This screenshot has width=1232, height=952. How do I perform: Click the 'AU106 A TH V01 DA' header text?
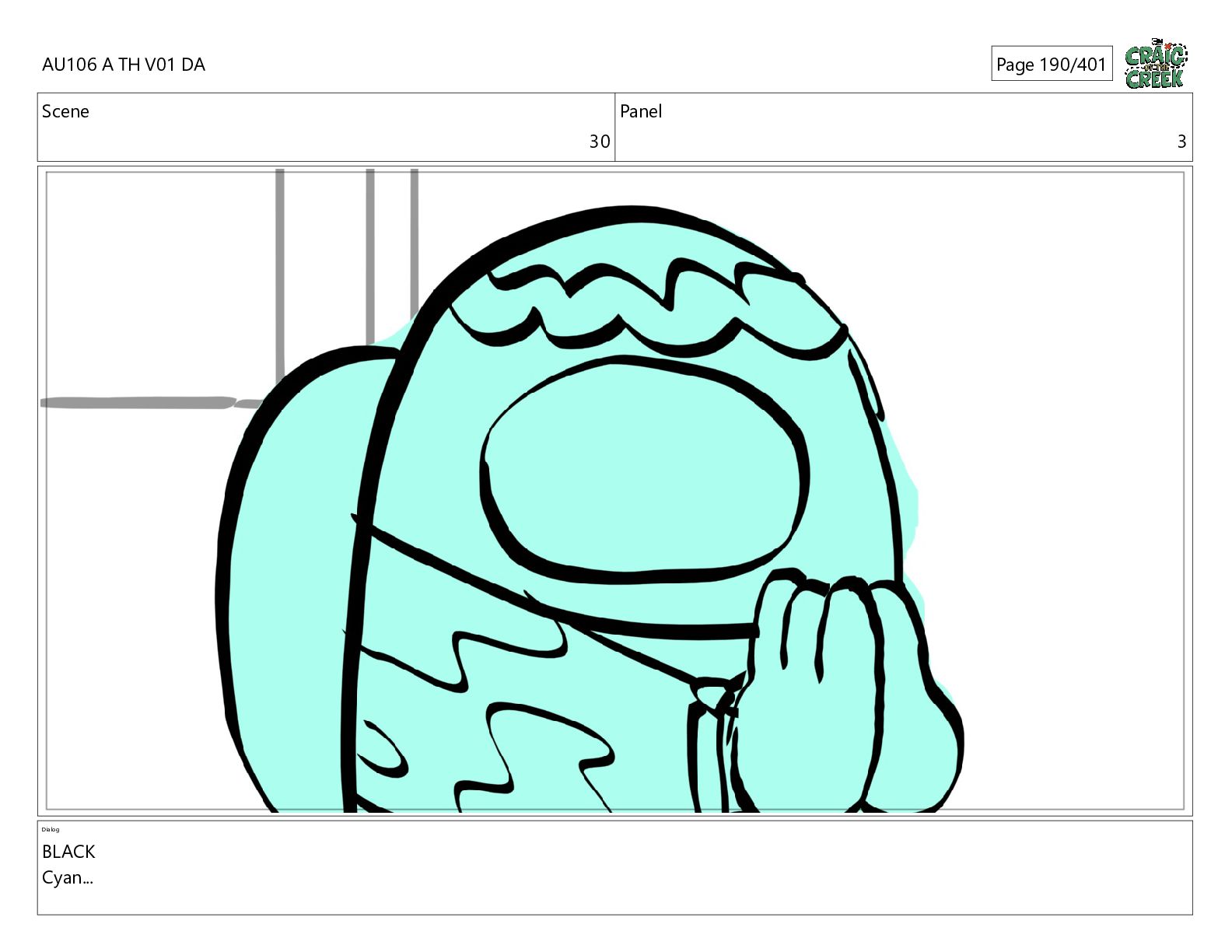pos(124,65)
